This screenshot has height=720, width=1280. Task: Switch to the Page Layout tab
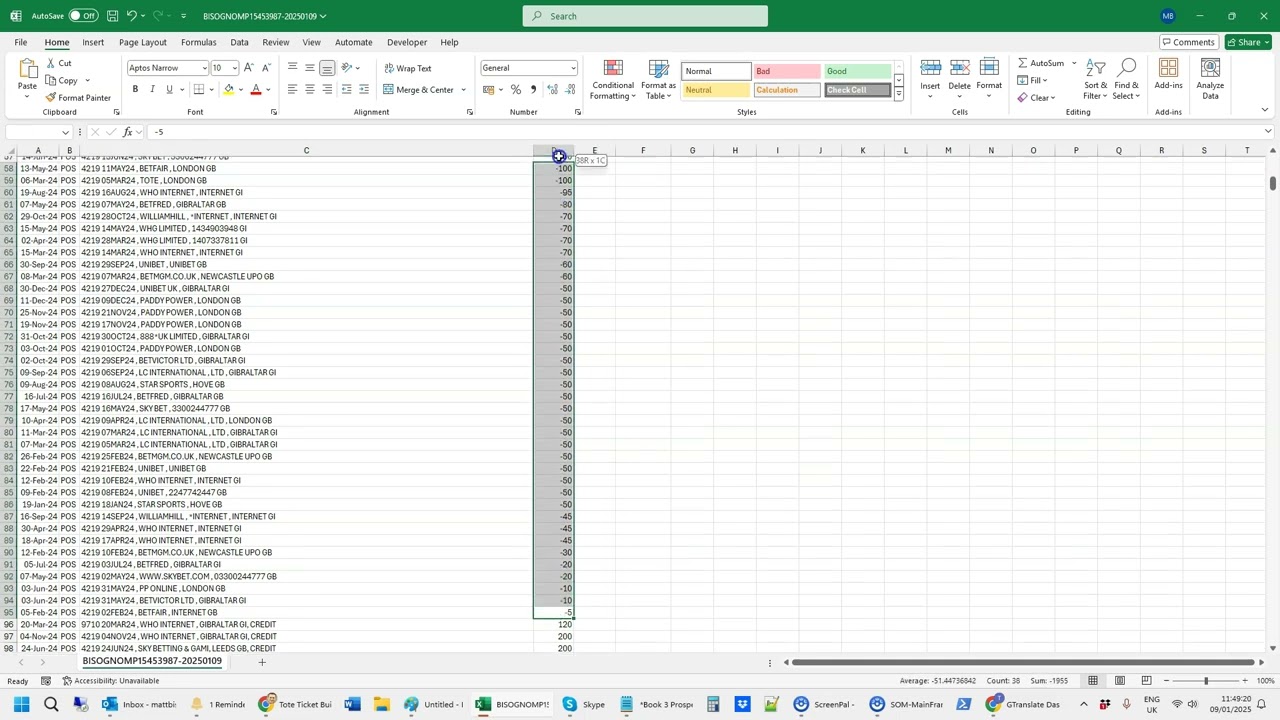142,42
